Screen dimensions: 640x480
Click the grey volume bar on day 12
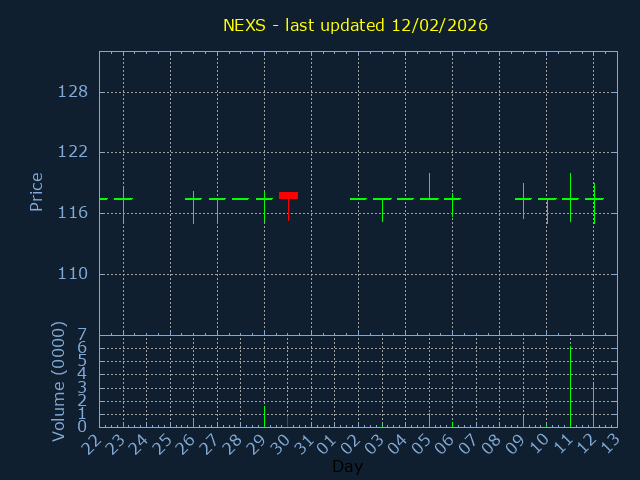pyautogui.click(x=594, y=405)
